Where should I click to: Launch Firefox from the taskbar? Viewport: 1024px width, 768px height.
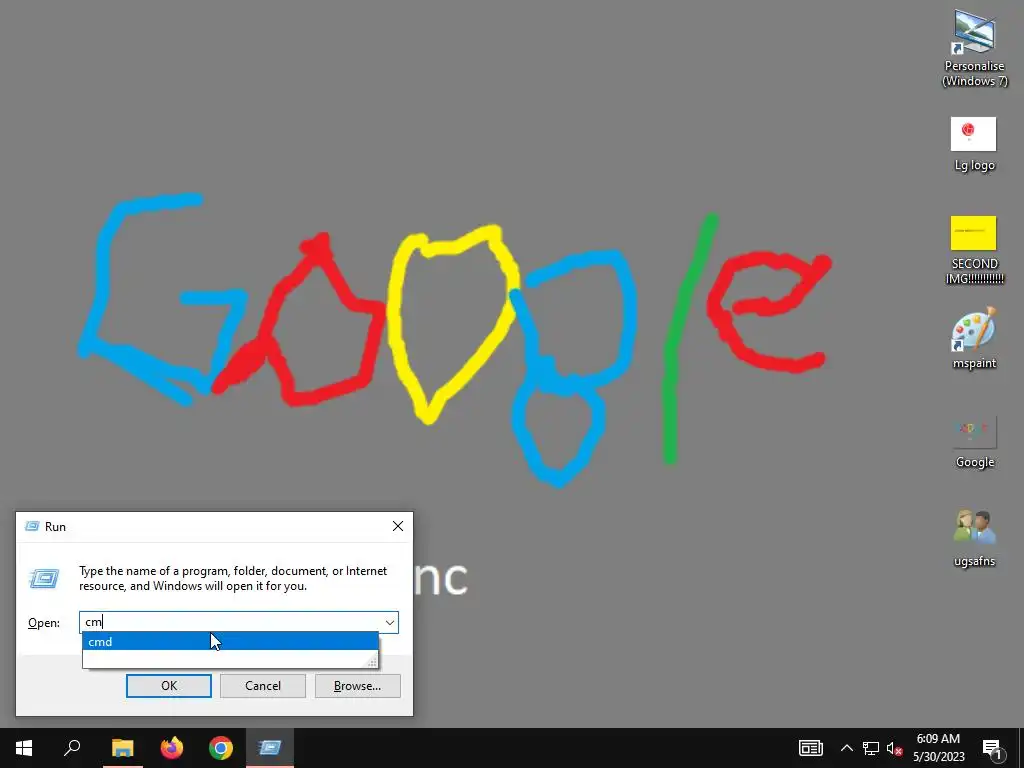[x=172, y=748]
